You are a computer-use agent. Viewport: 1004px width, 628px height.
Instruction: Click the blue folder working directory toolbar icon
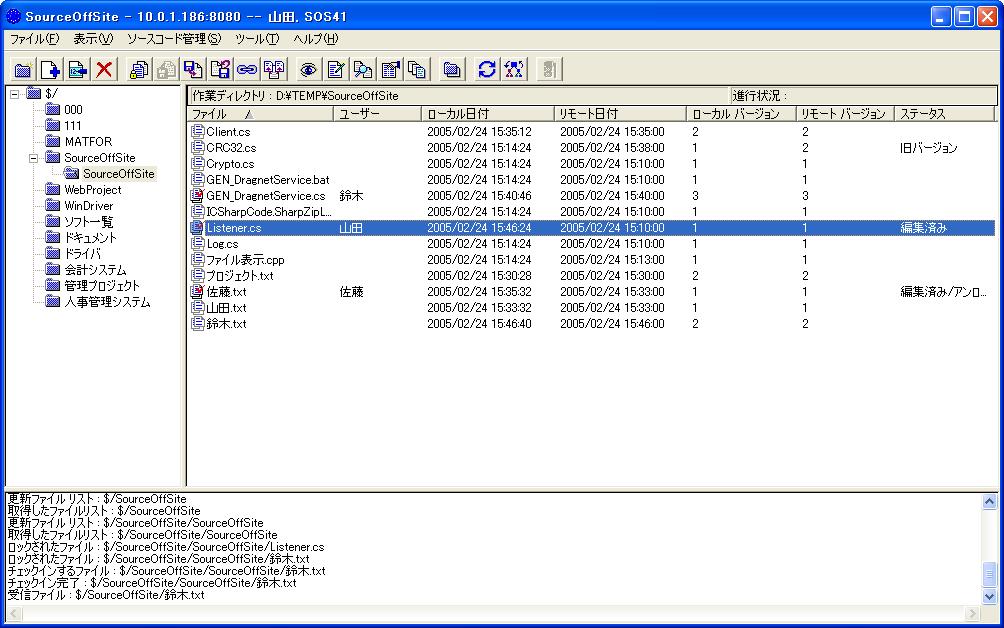452,69
